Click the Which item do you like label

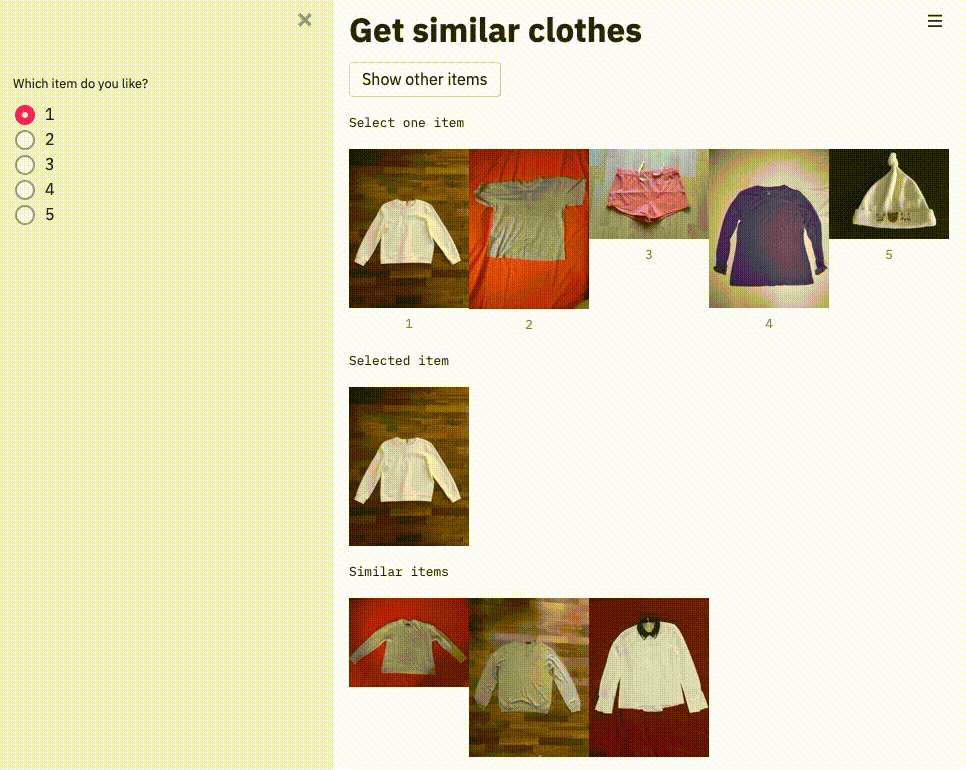point(81,83)
